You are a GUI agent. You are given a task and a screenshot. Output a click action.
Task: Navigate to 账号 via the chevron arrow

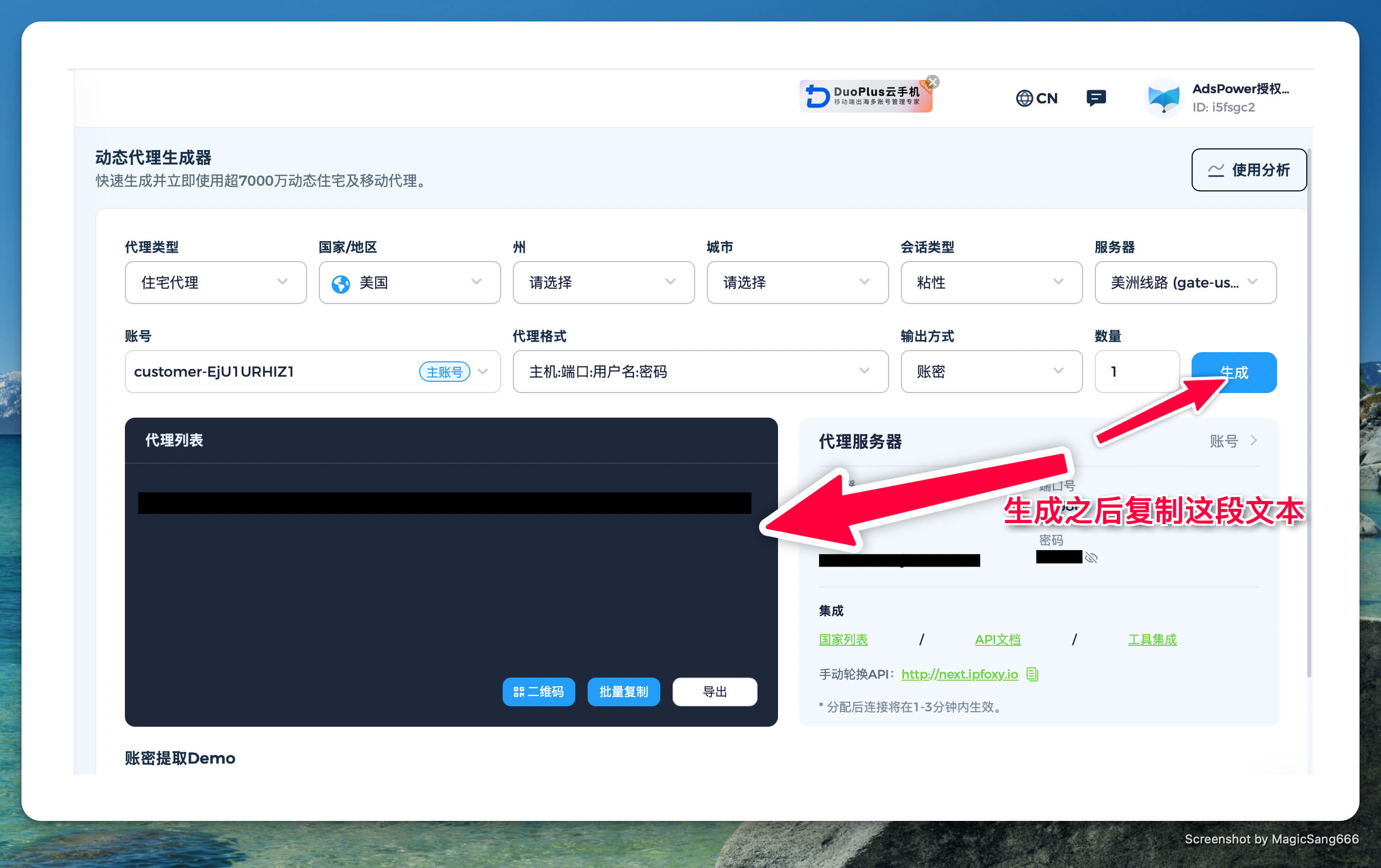1254,441
